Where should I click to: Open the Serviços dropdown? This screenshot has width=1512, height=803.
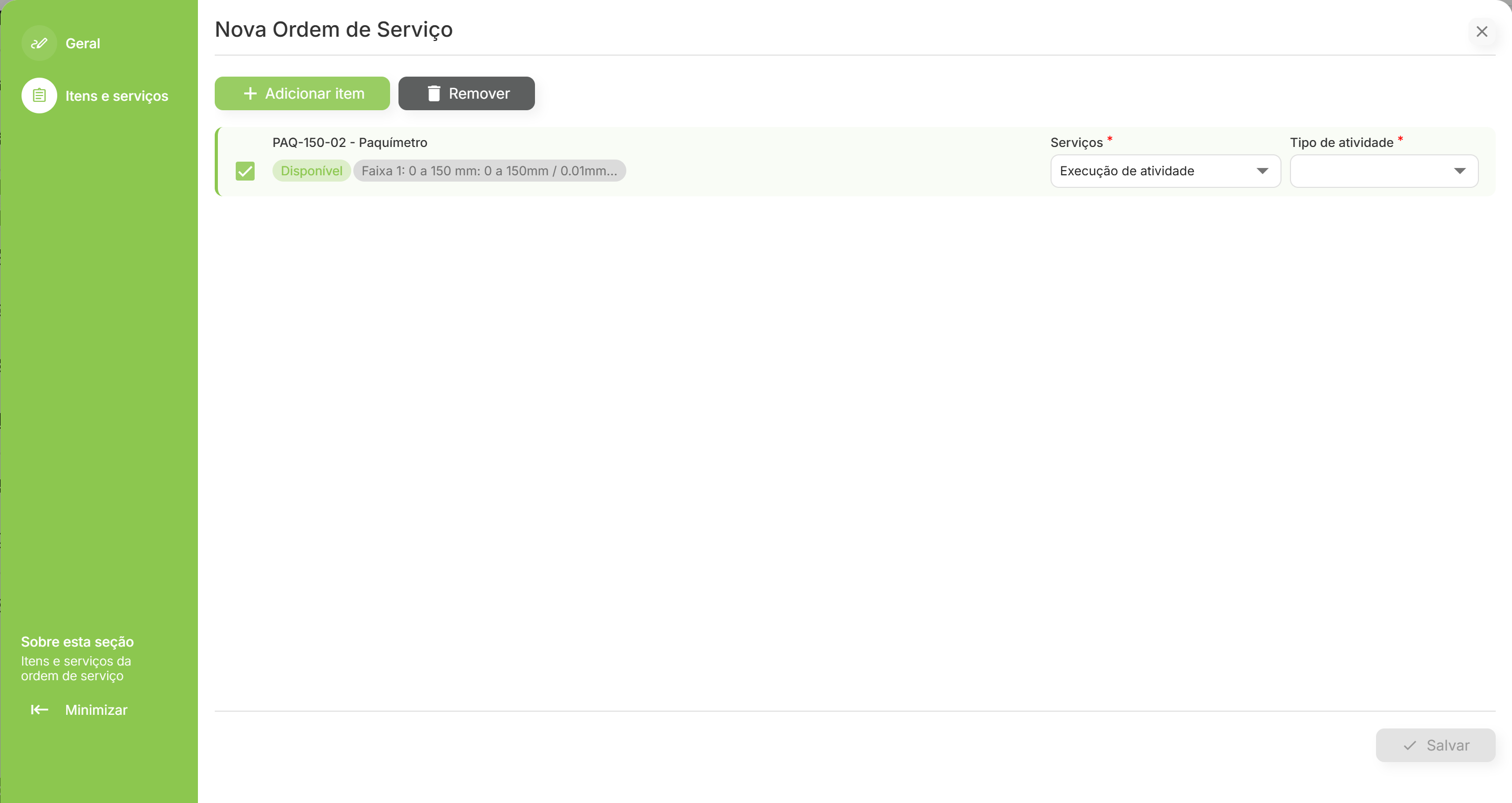tap(1165, 171)
